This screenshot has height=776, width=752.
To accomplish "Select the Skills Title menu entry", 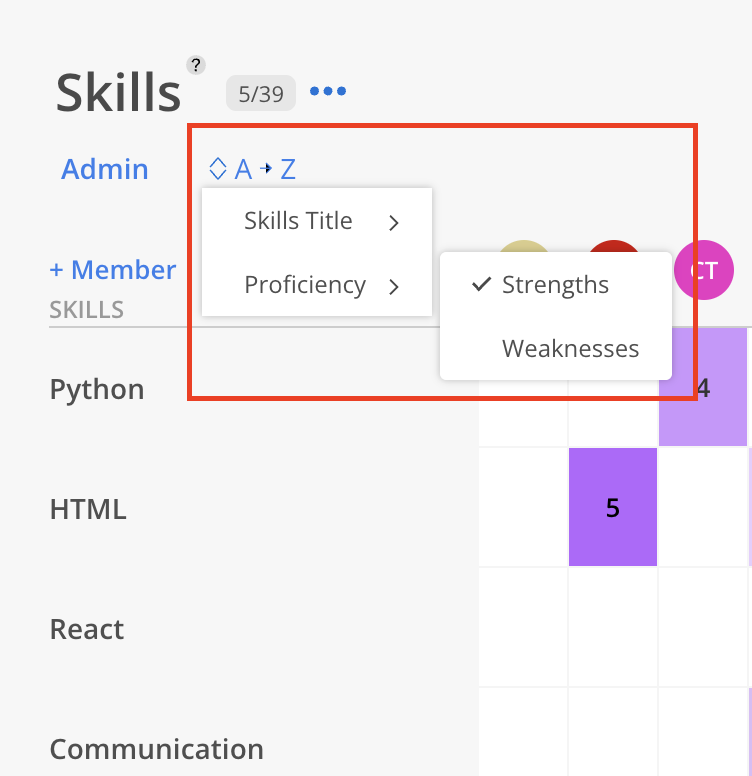I will (x=298, y=221).
